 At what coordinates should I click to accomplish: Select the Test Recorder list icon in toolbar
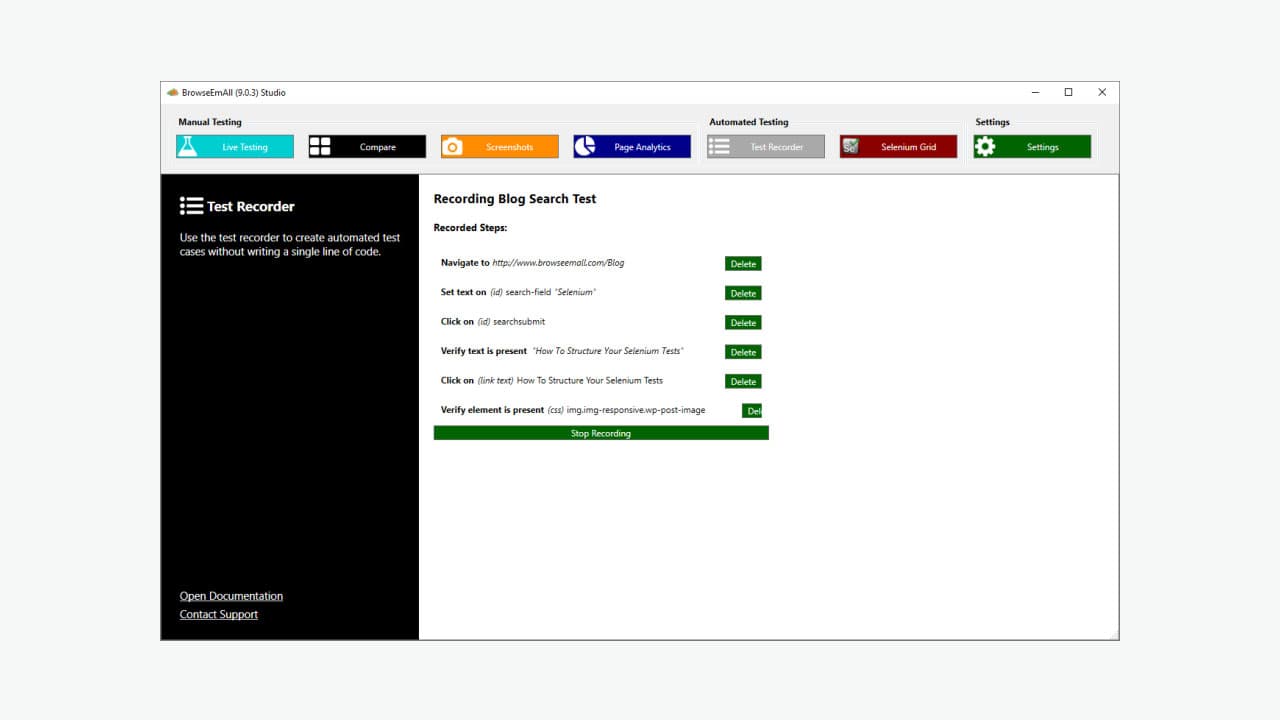pos(719,146)
